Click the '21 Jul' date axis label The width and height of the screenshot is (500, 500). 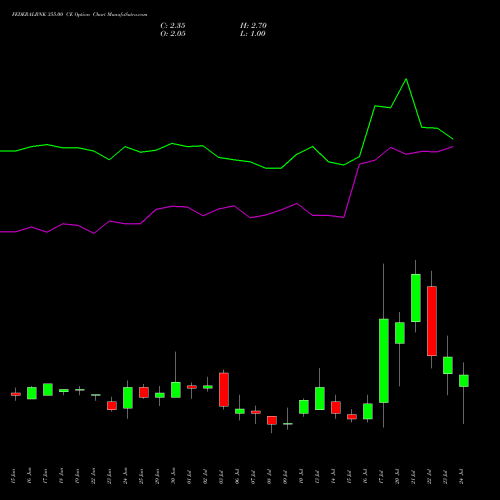413,477
